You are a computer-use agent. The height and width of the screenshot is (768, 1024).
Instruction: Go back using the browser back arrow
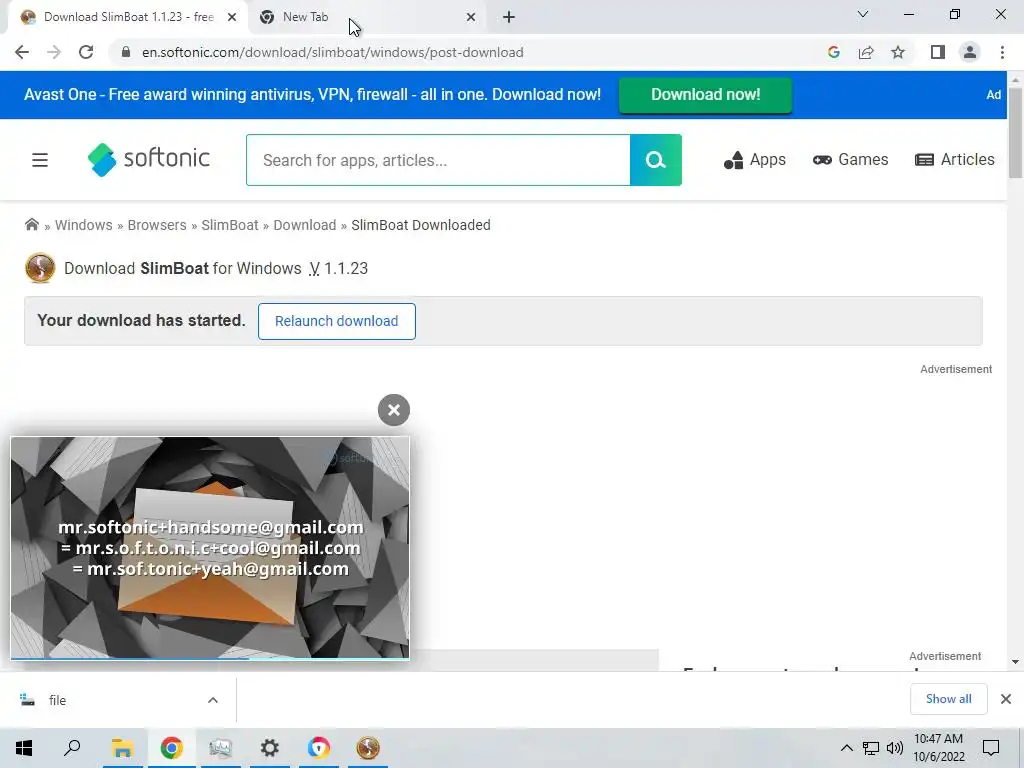point(22,52)
